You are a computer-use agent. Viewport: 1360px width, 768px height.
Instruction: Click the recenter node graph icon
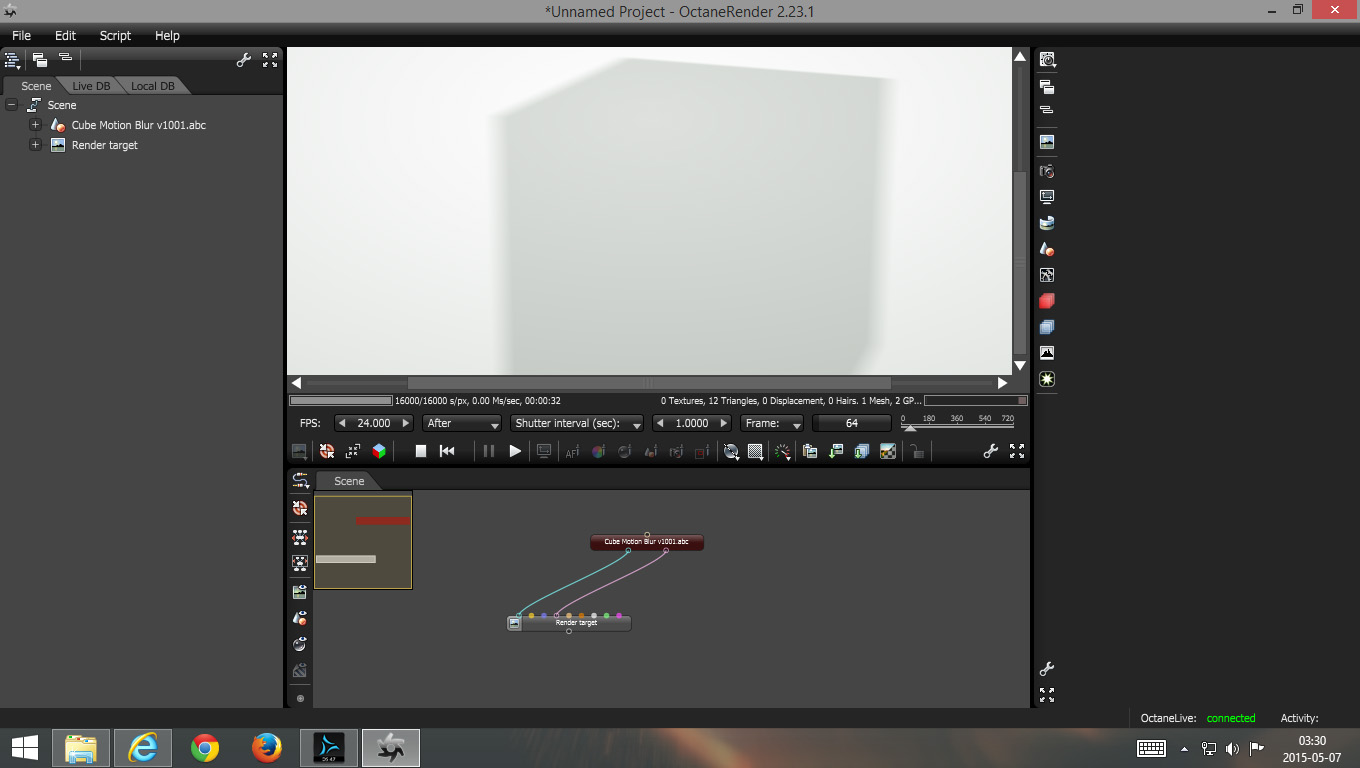299,508
